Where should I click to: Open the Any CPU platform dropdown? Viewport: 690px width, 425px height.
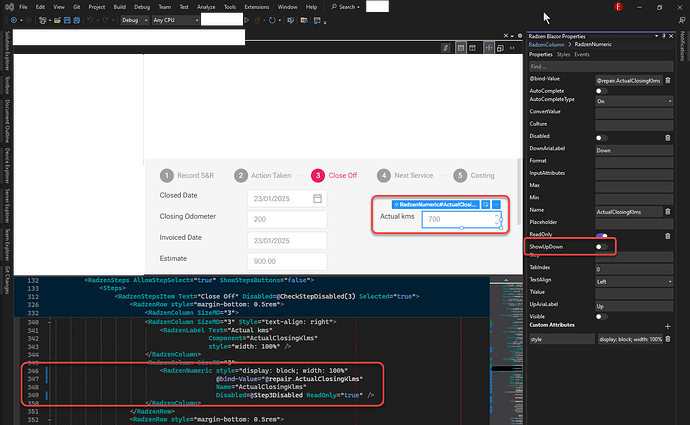(176, 20)
